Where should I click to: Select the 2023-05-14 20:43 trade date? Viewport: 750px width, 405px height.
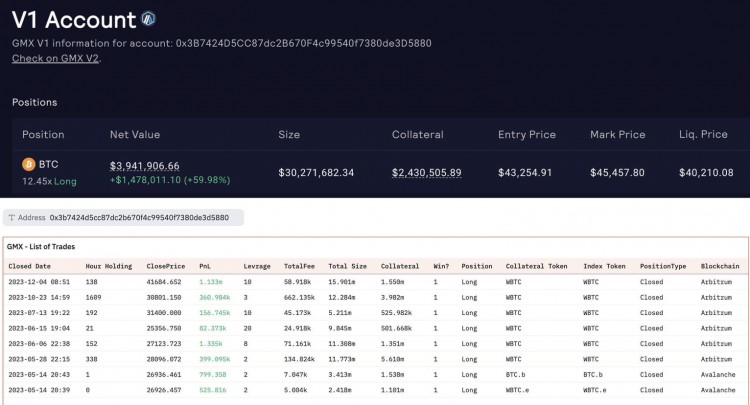pos(39,375)
